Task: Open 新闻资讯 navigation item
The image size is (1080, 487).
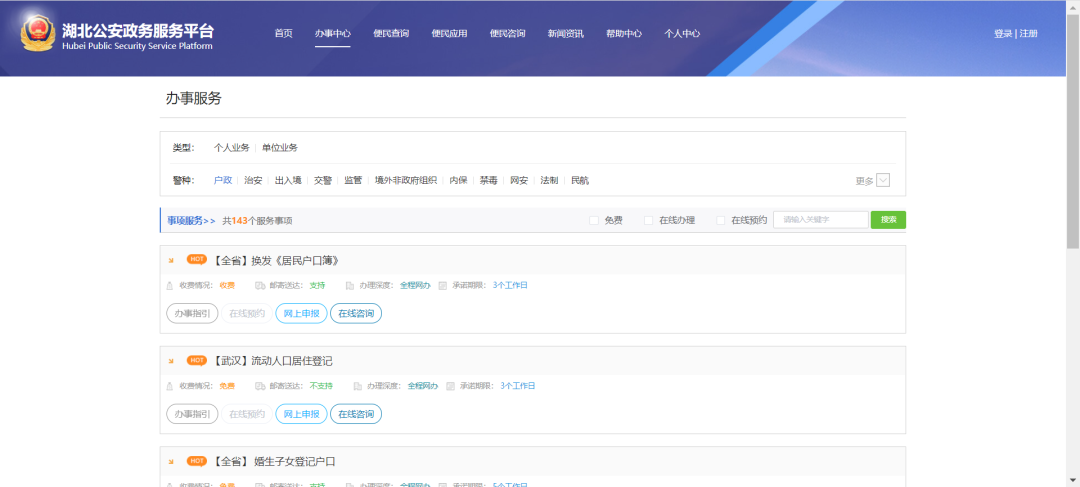Action: (x=565, y=34)
